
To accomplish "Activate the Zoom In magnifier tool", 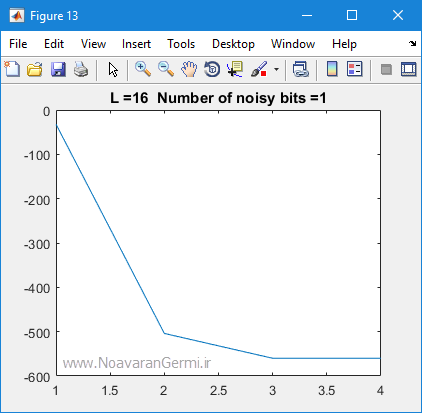I will [x=143, y=69].
